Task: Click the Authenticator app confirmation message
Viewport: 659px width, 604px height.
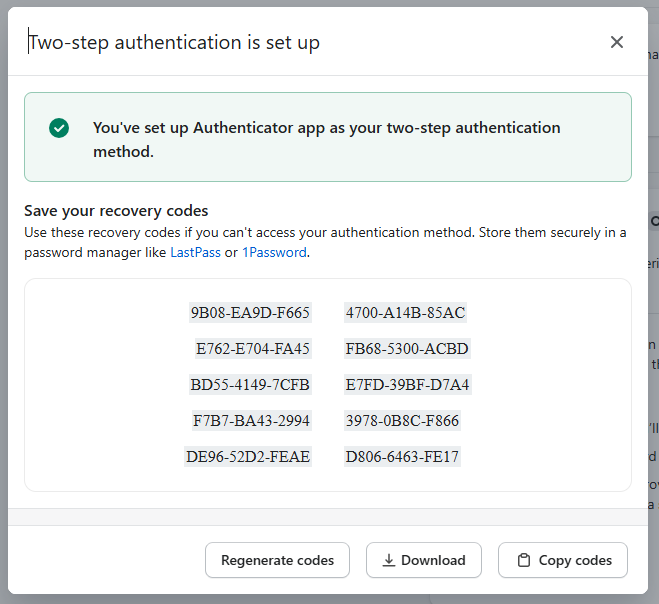Action: pos(326,139)
